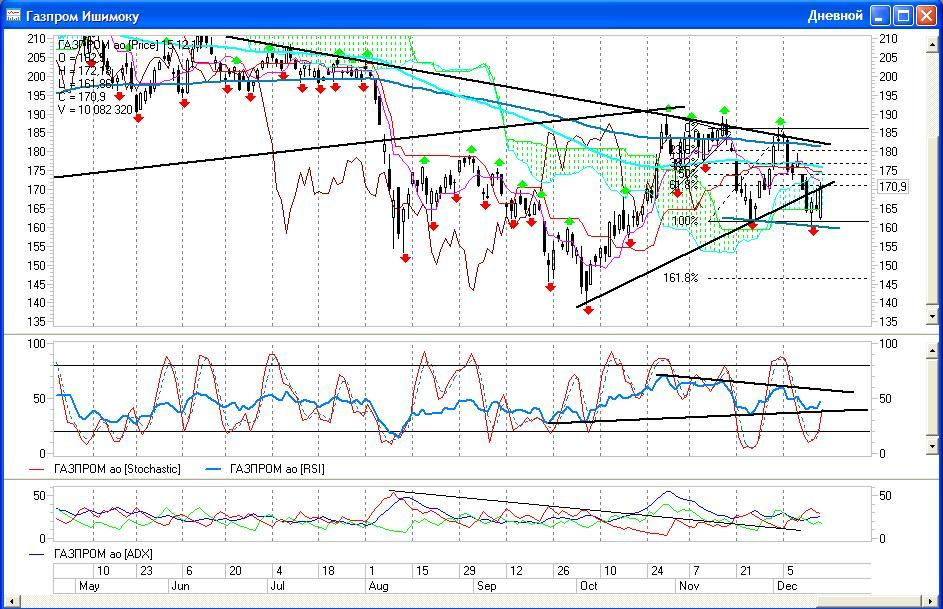Select the ГАЗПРОМ ао [ADX] legend label
Viewport: 943px width, 609px height.
pos(103,554)
